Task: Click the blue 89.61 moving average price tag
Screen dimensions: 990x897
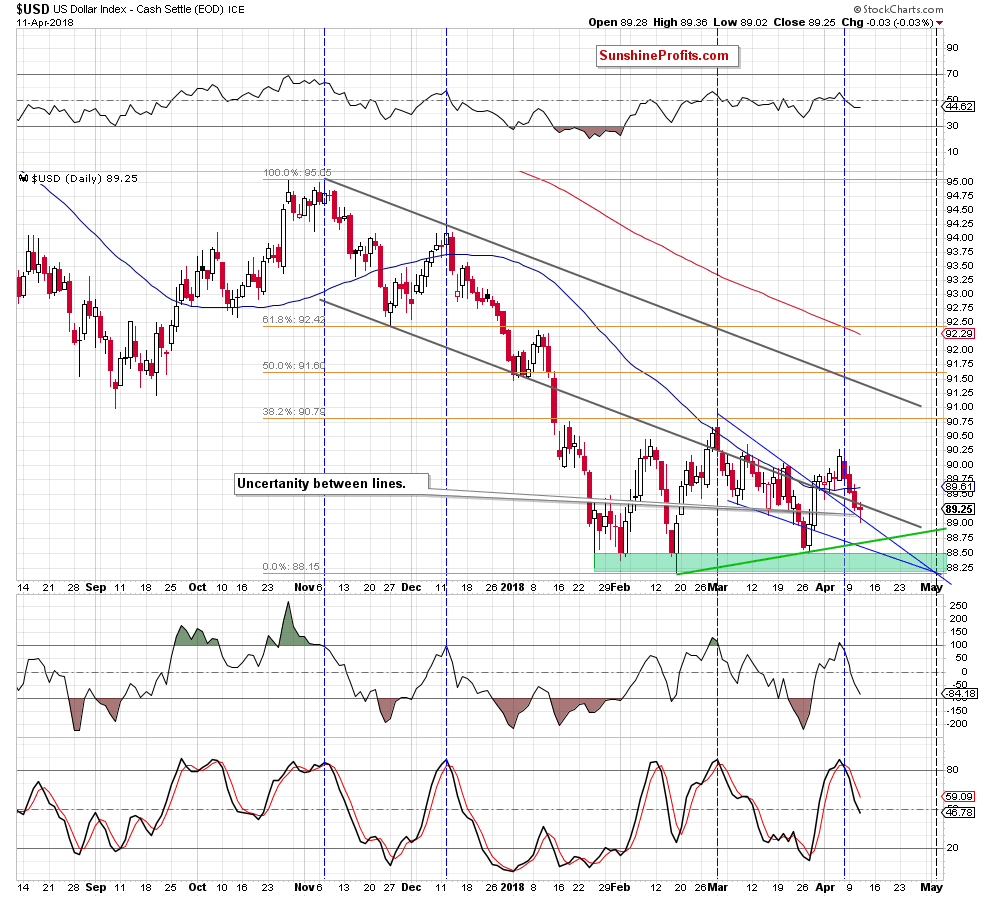Action: [960, 487]
